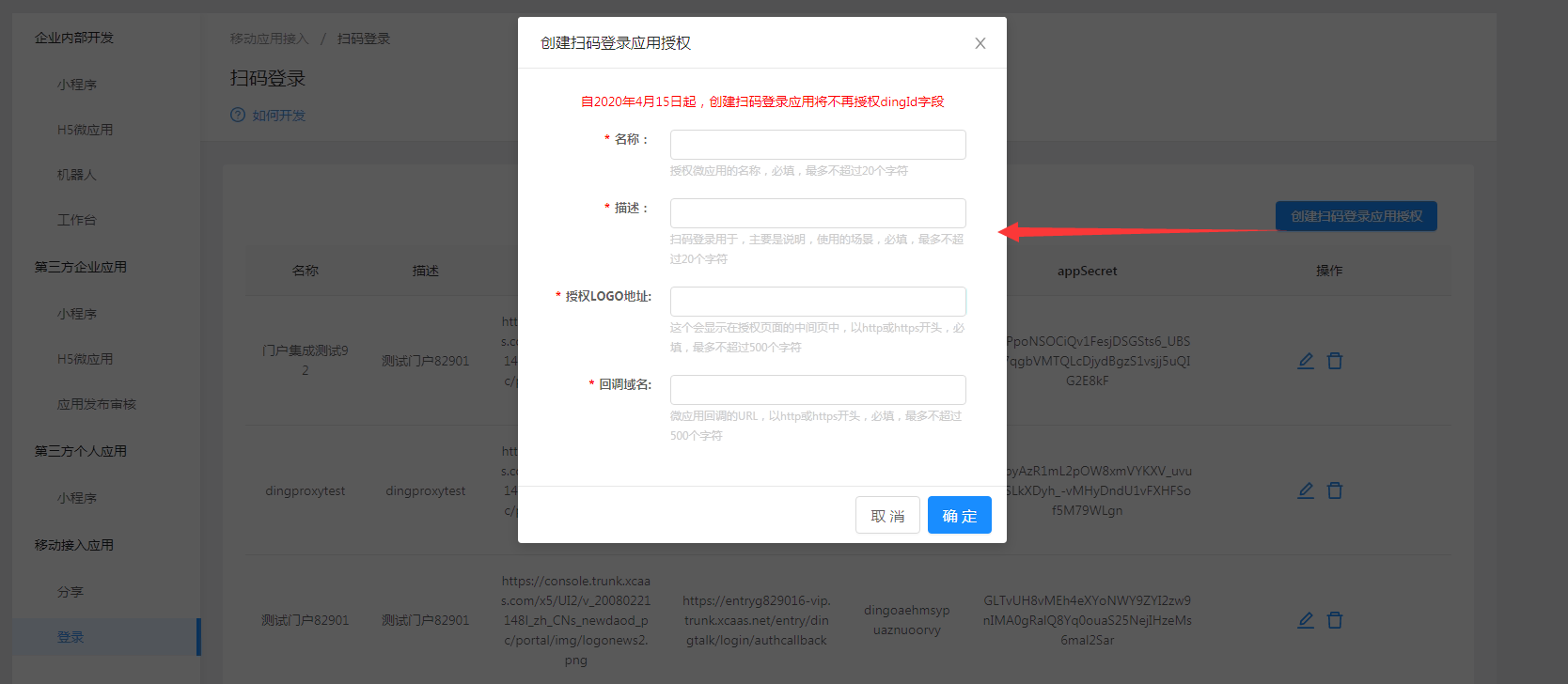
Task: Confirm with the 确定 button
Action: tap(960, 515)
